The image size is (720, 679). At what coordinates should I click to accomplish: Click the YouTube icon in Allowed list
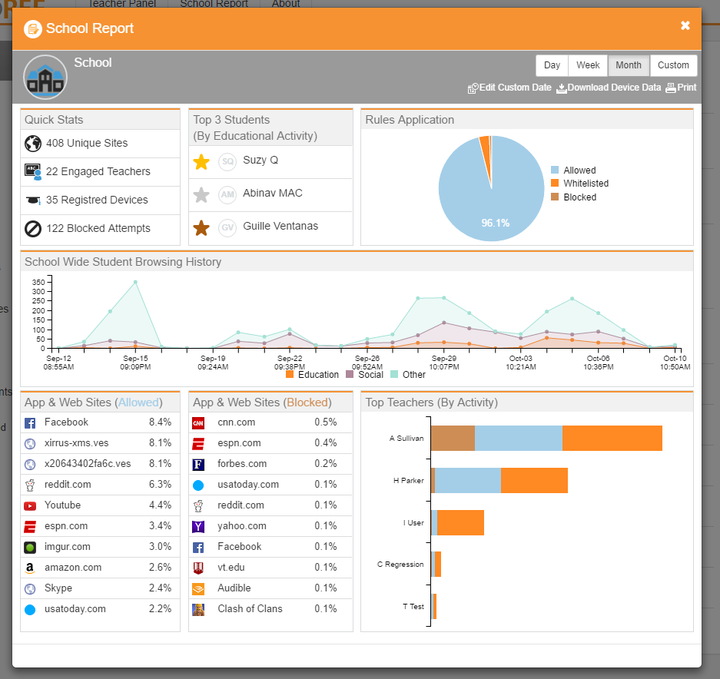(31, 505)
